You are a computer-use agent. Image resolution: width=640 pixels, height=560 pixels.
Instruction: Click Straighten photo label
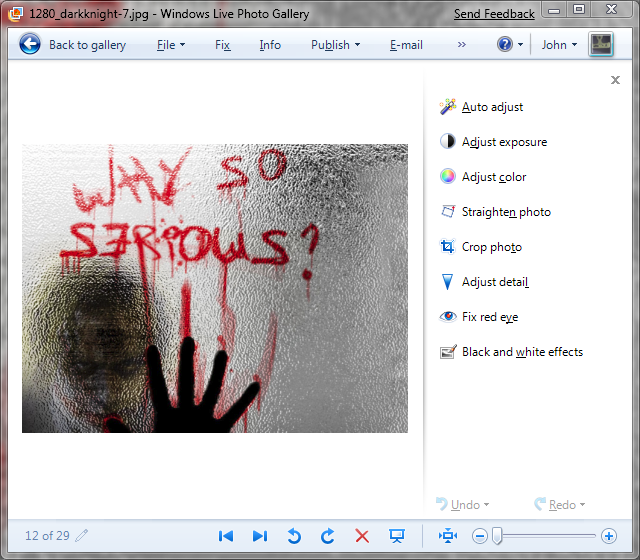click(x=506, y=212)
